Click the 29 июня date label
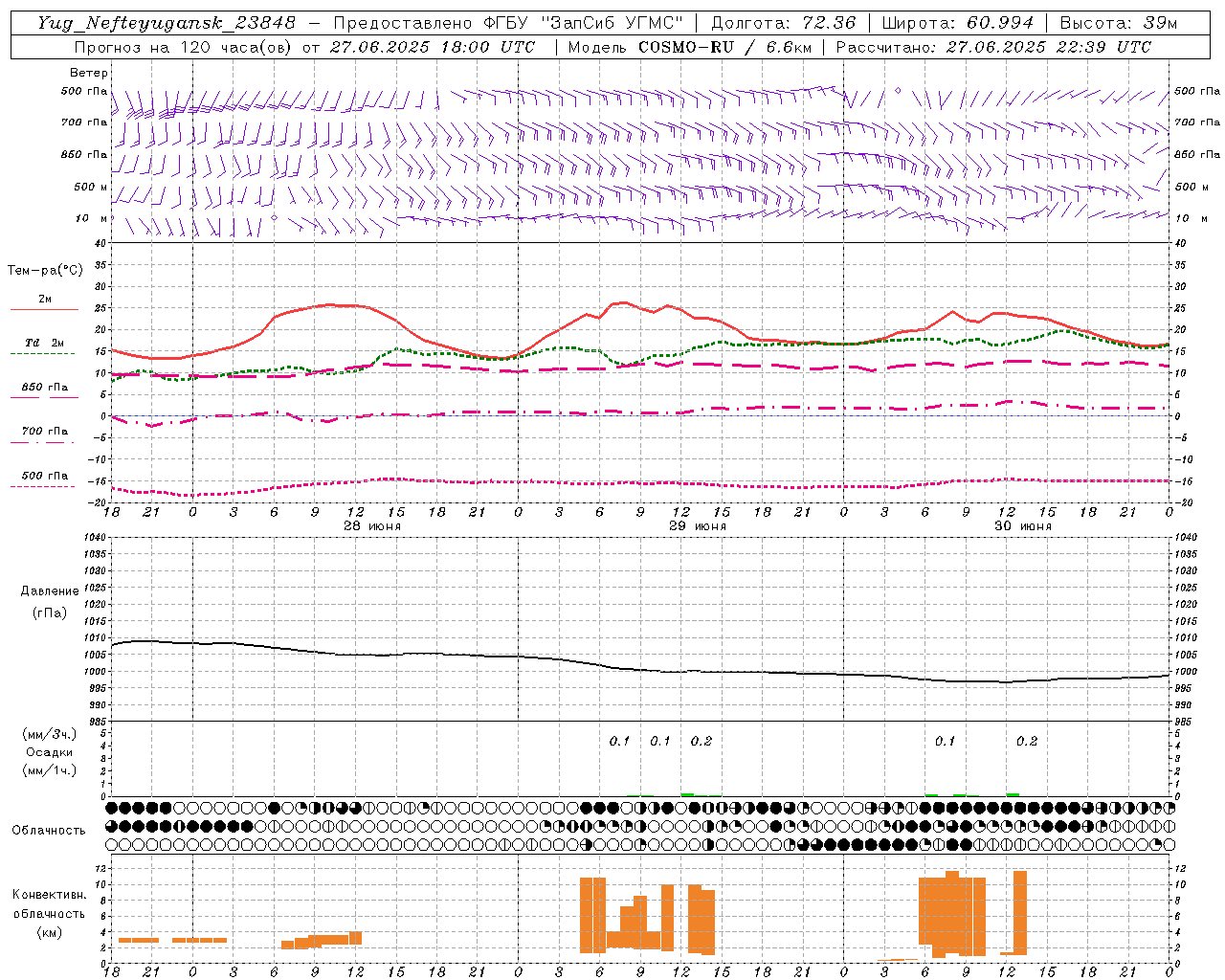1225x980 pixels. (x=698, y=526)
